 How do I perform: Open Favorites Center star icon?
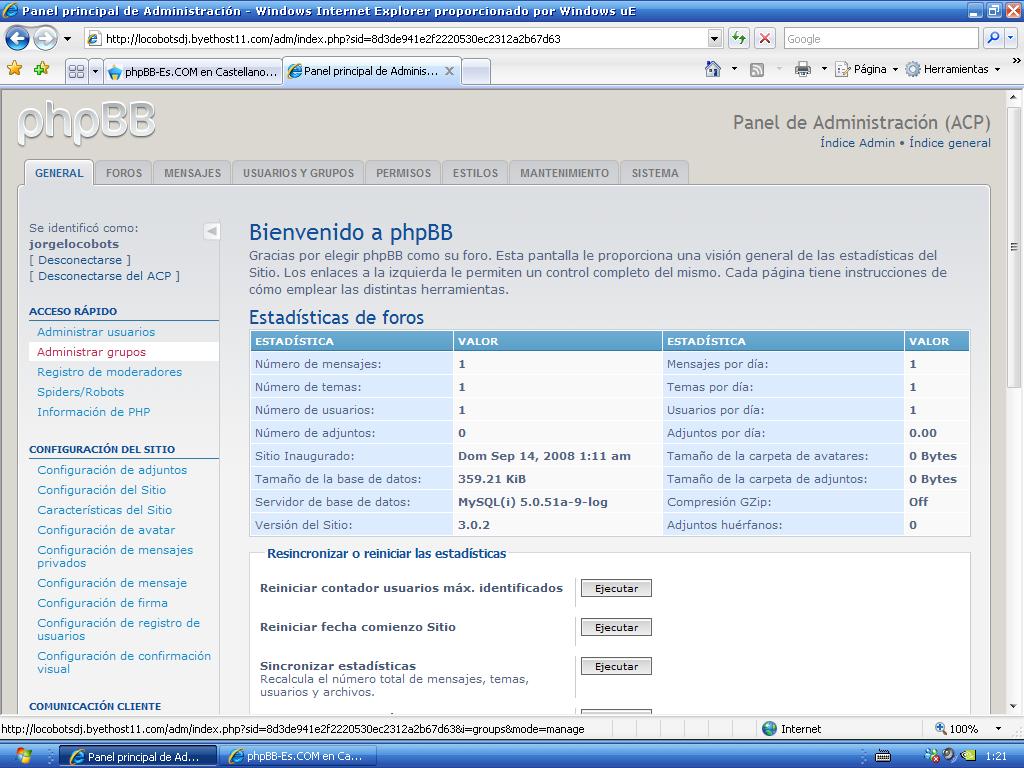[14, 69]
